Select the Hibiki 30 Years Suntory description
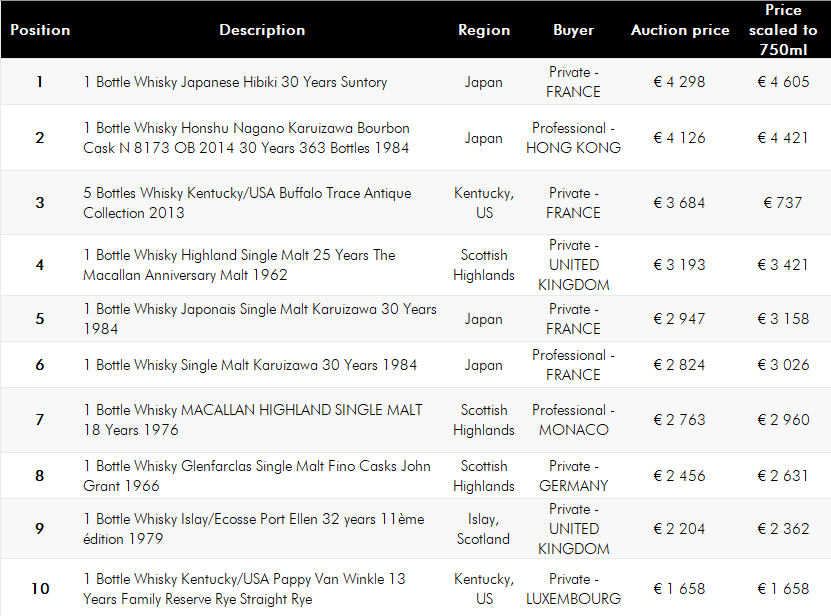This screenshot has width=831, height=616. pyautogui.click(x=235, y=82)
